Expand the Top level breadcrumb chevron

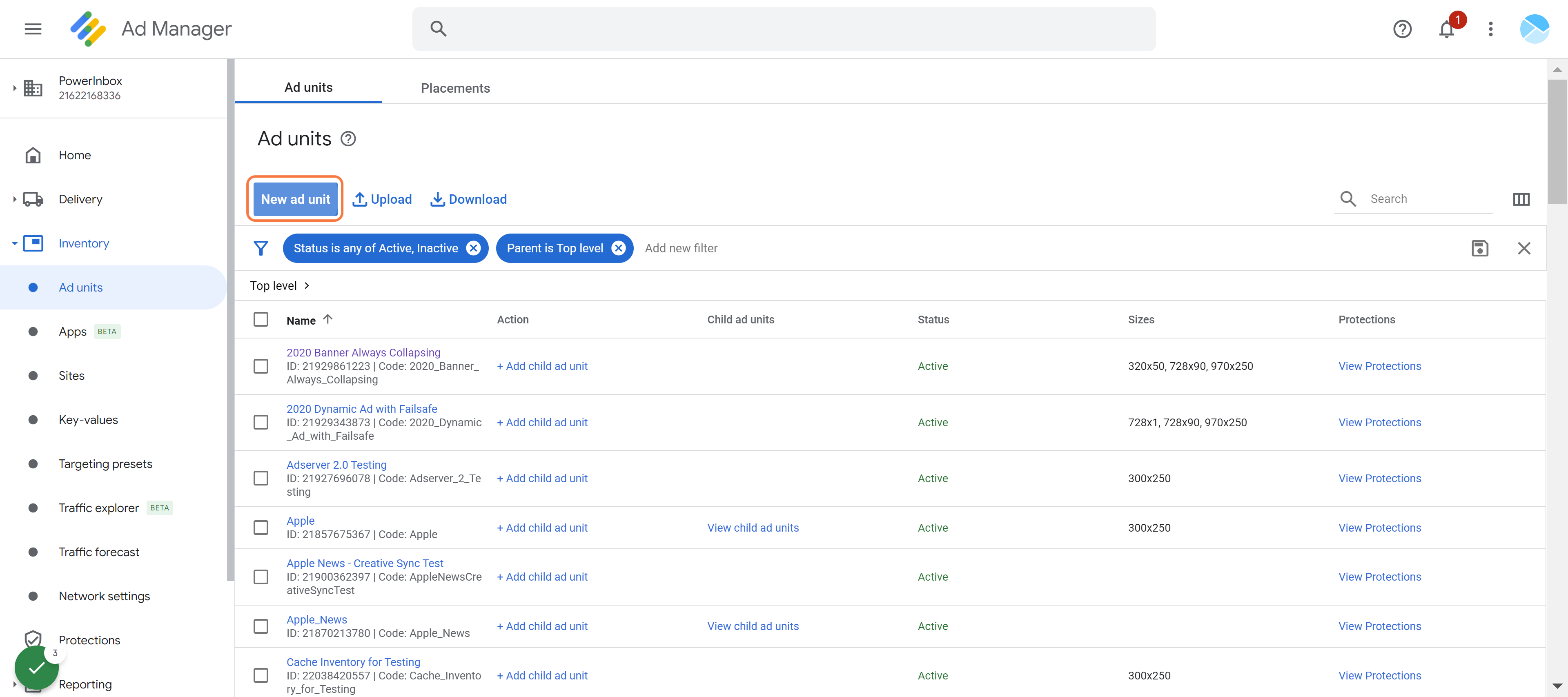pos(307,285)
